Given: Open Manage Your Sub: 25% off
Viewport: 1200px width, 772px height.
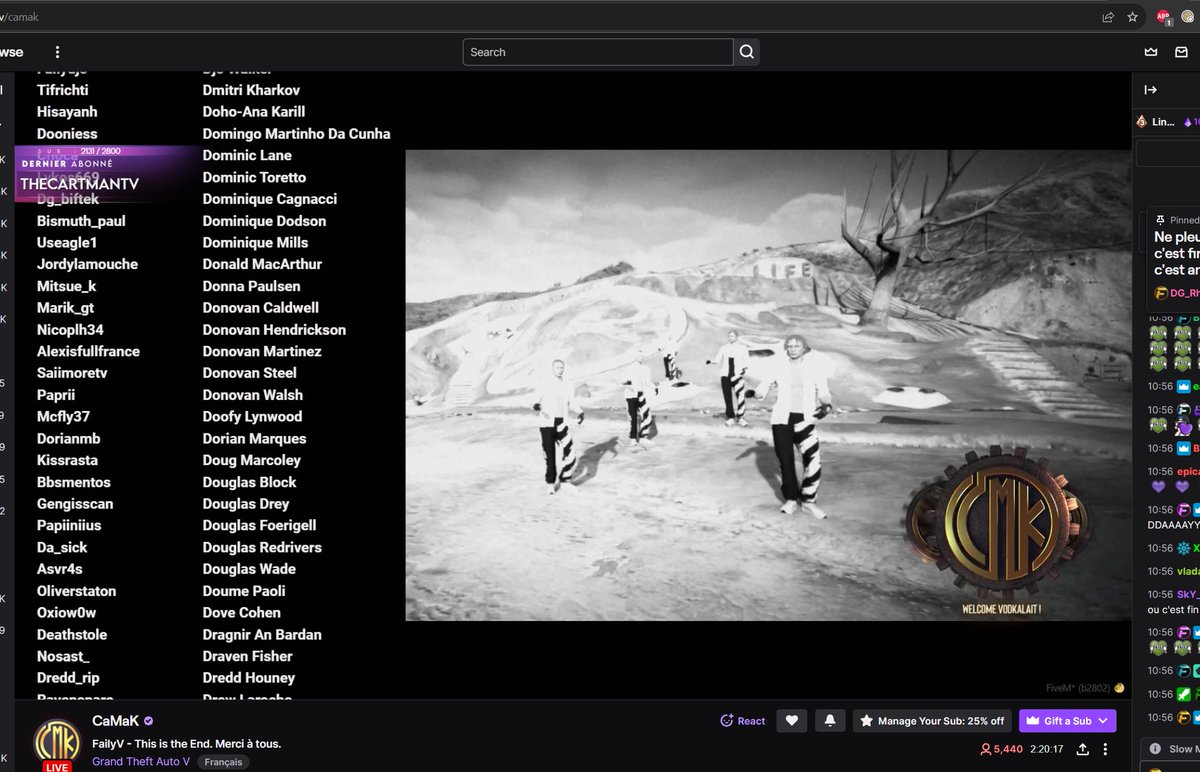Looking at the screenshot, I should [932, 720].
